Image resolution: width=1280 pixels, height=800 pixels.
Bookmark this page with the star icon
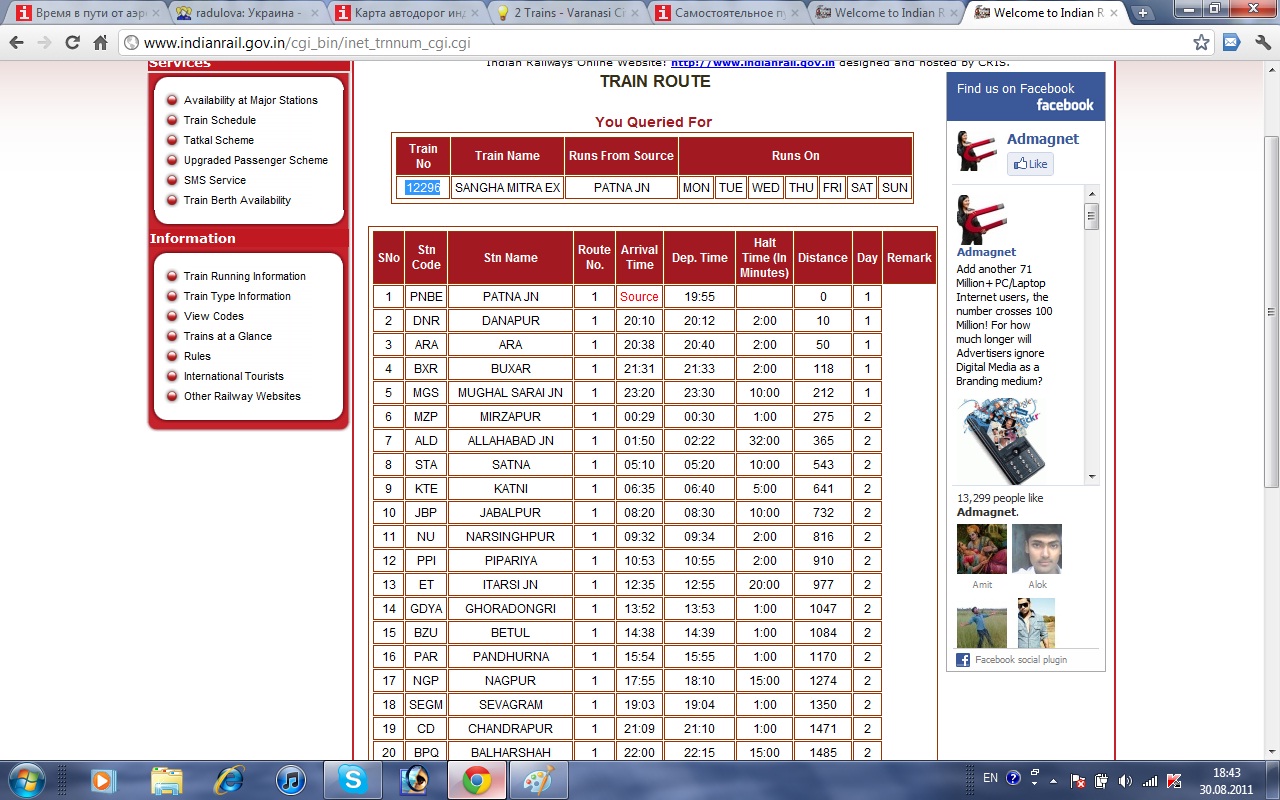1201,43
